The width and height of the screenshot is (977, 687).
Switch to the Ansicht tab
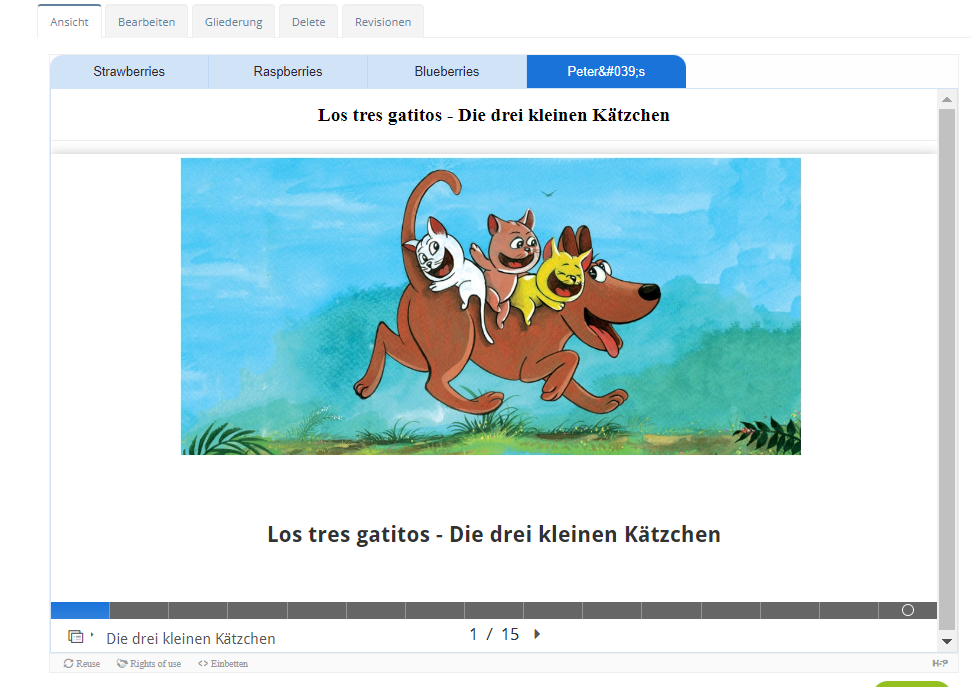pyautogui.click(x=69, y=22)
